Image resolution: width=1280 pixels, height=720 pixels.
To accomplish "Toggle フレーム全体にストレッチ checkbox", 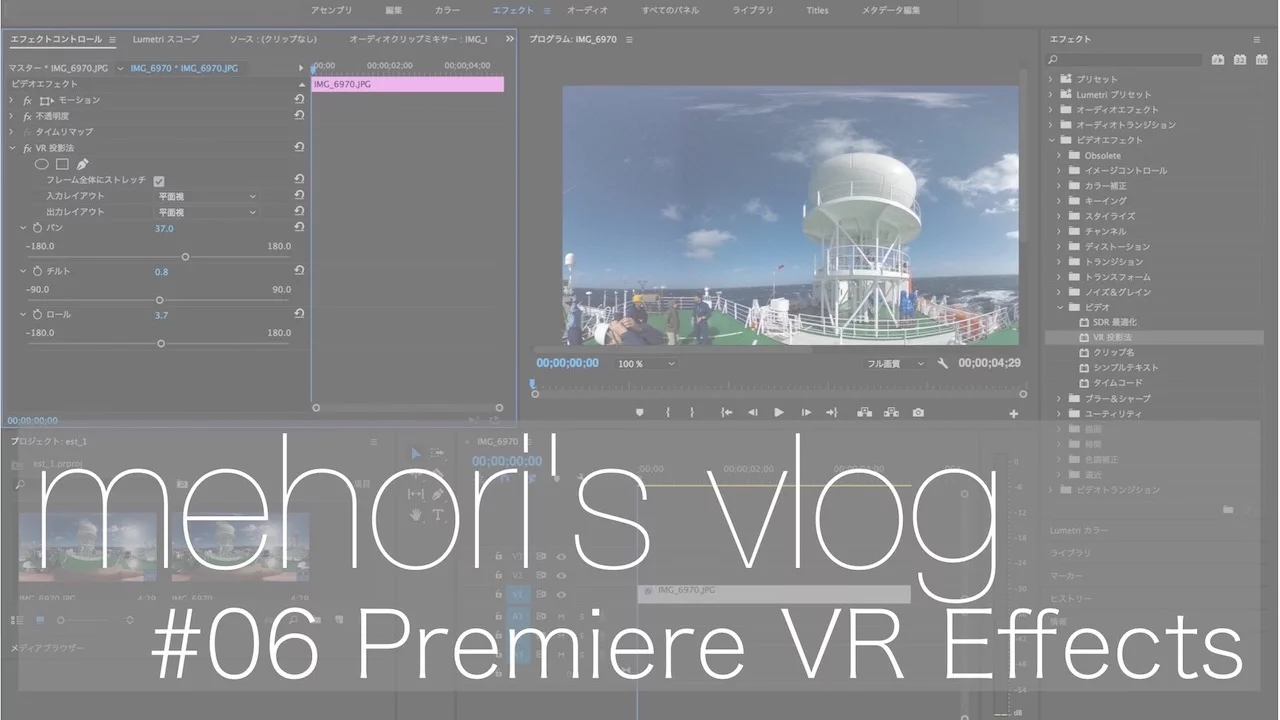I will [x=159, y=181].
